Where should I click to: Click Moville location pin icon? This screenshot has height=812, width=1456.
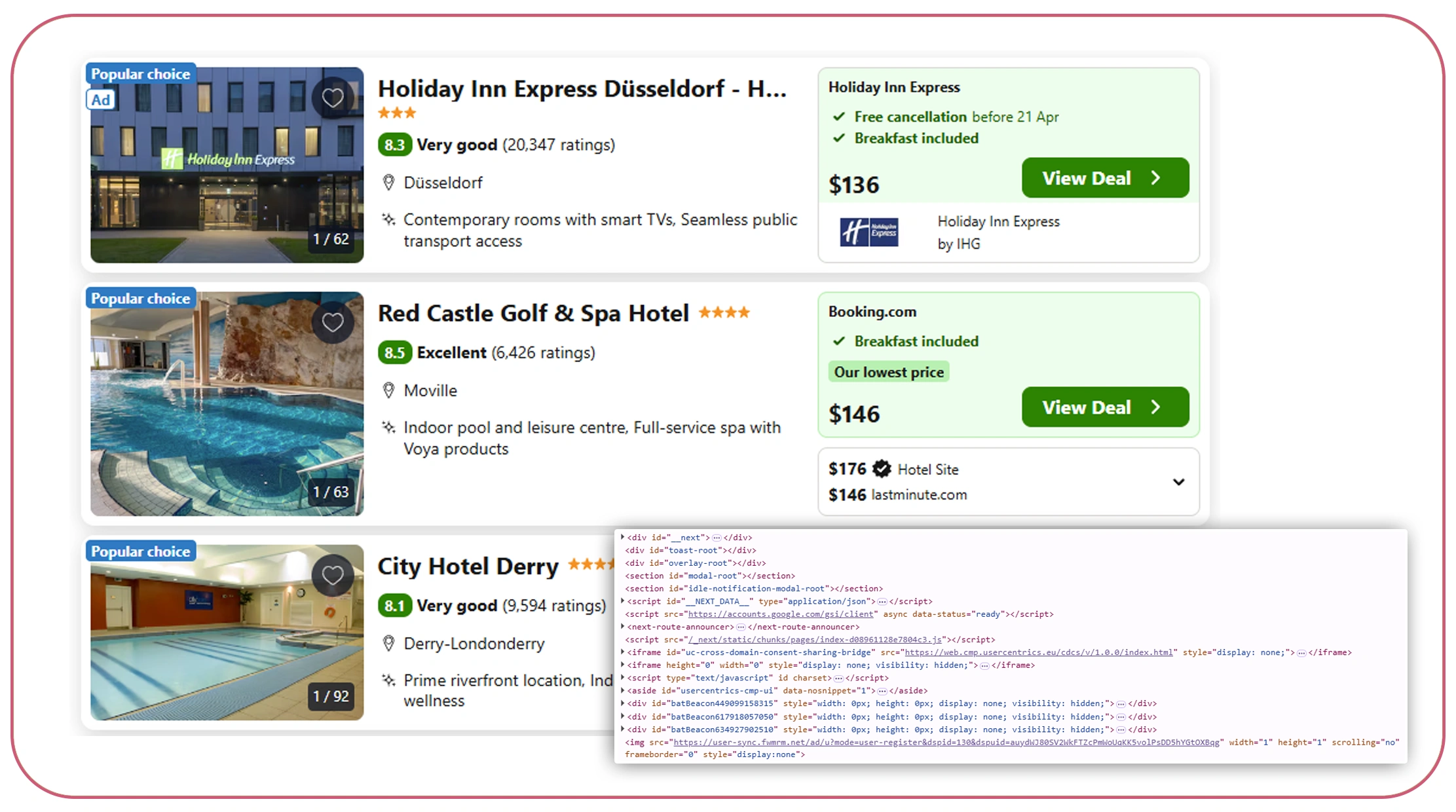[388, 391]
